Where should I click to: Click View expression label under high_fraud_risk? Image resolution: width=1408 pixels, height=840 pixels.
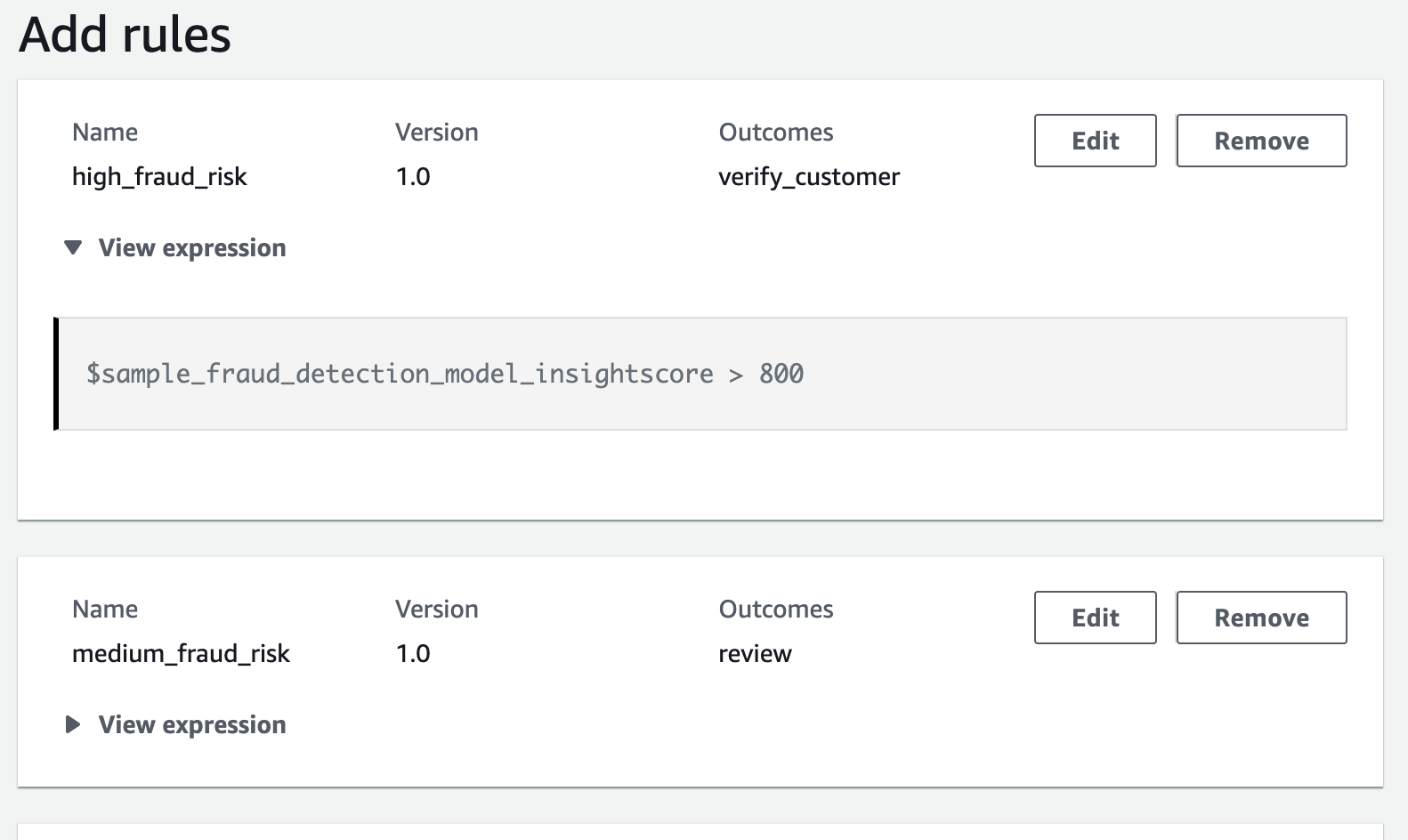[191, 247]
